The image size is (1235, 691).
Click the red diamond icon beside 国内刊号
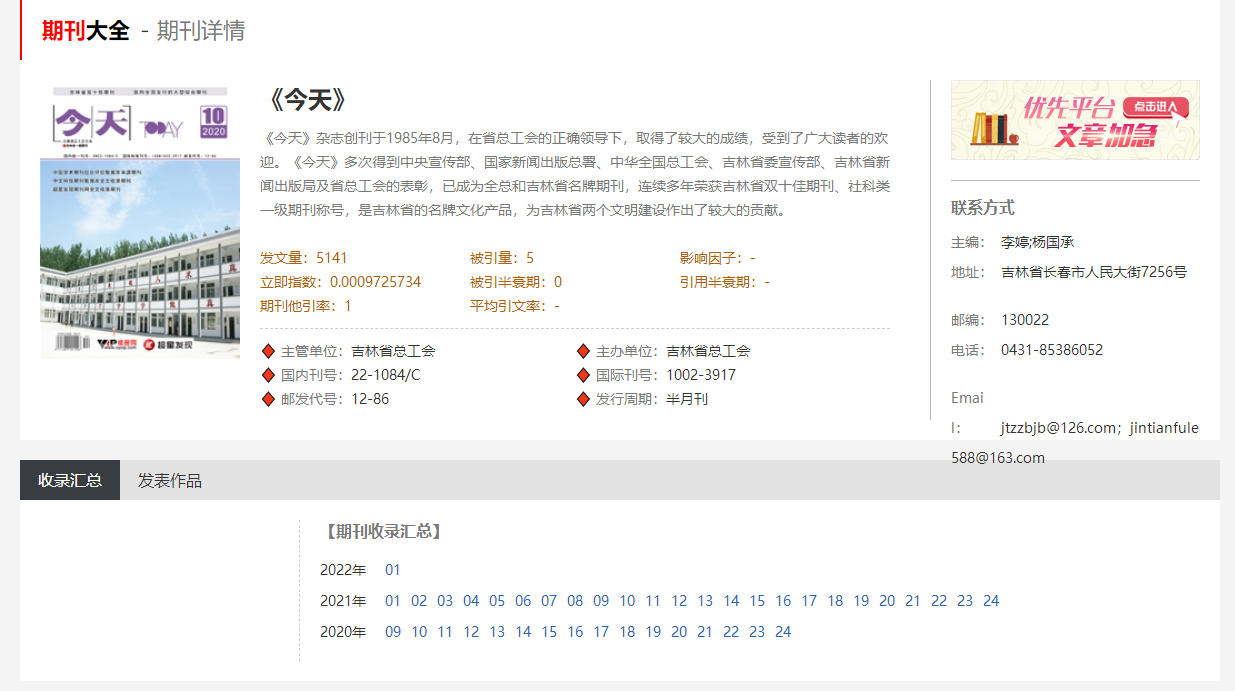[x=268, y=375]
